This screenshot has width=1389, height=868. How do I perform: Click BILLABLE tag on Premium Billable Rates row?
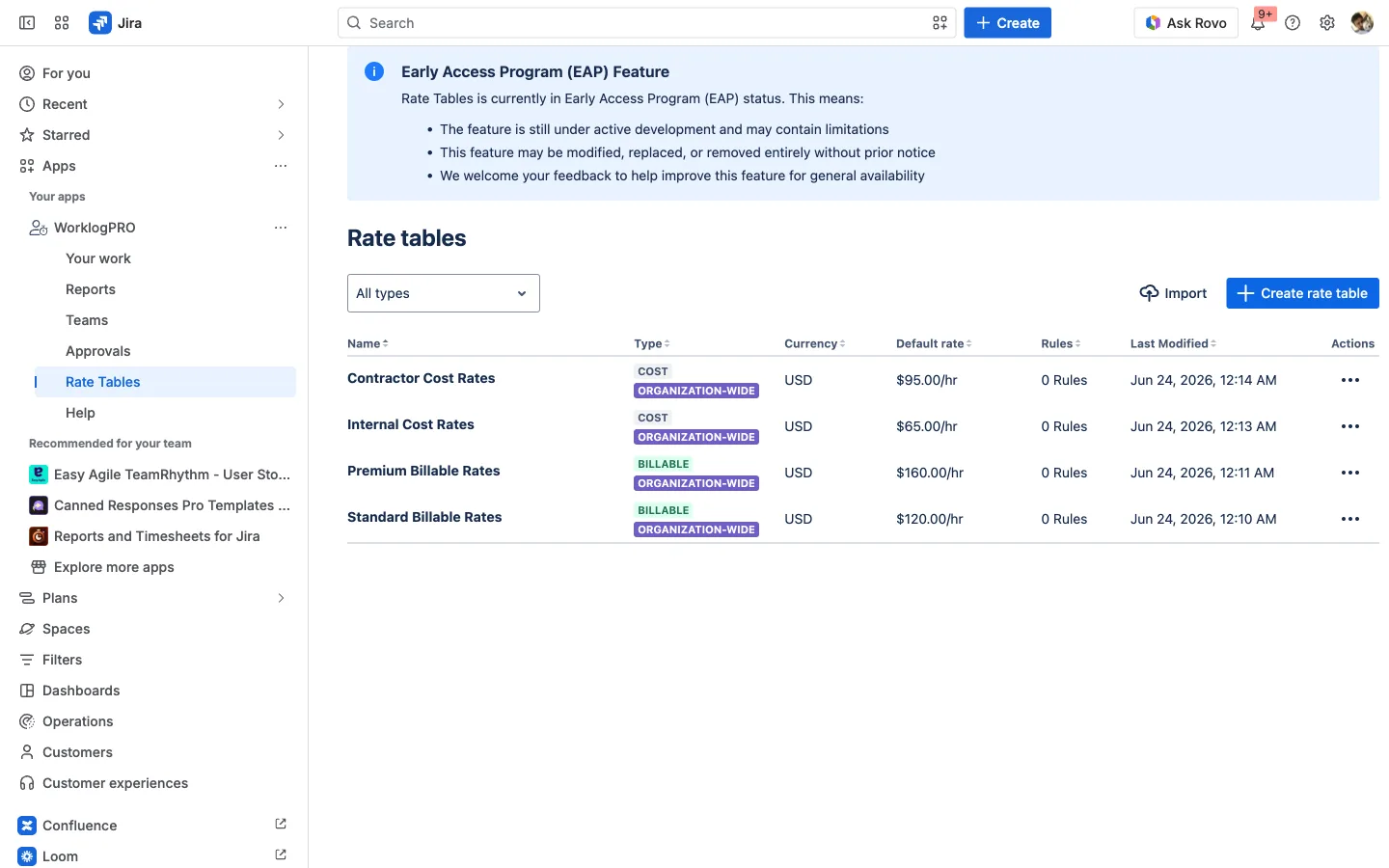(x=664, y=464)
